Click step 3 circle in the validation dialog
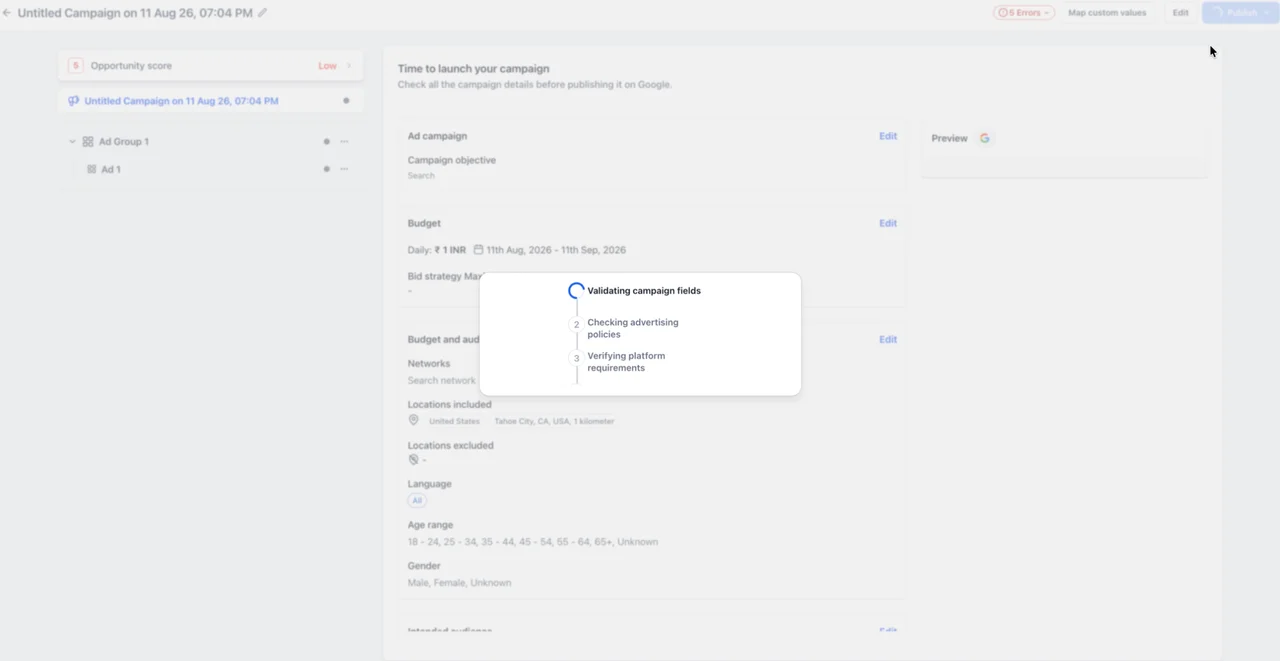 [576, 358]
